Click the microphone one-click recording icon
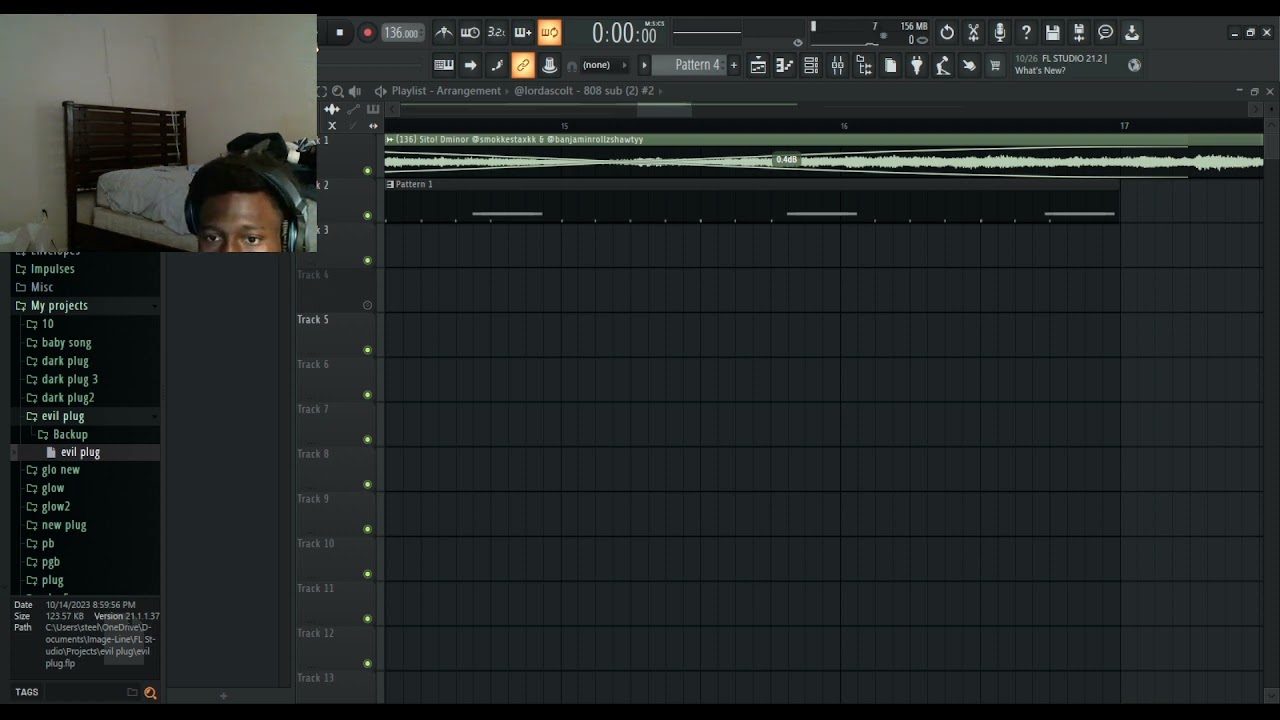The width and height of the screenshot is (1280, 720). [x=999, y=33]
